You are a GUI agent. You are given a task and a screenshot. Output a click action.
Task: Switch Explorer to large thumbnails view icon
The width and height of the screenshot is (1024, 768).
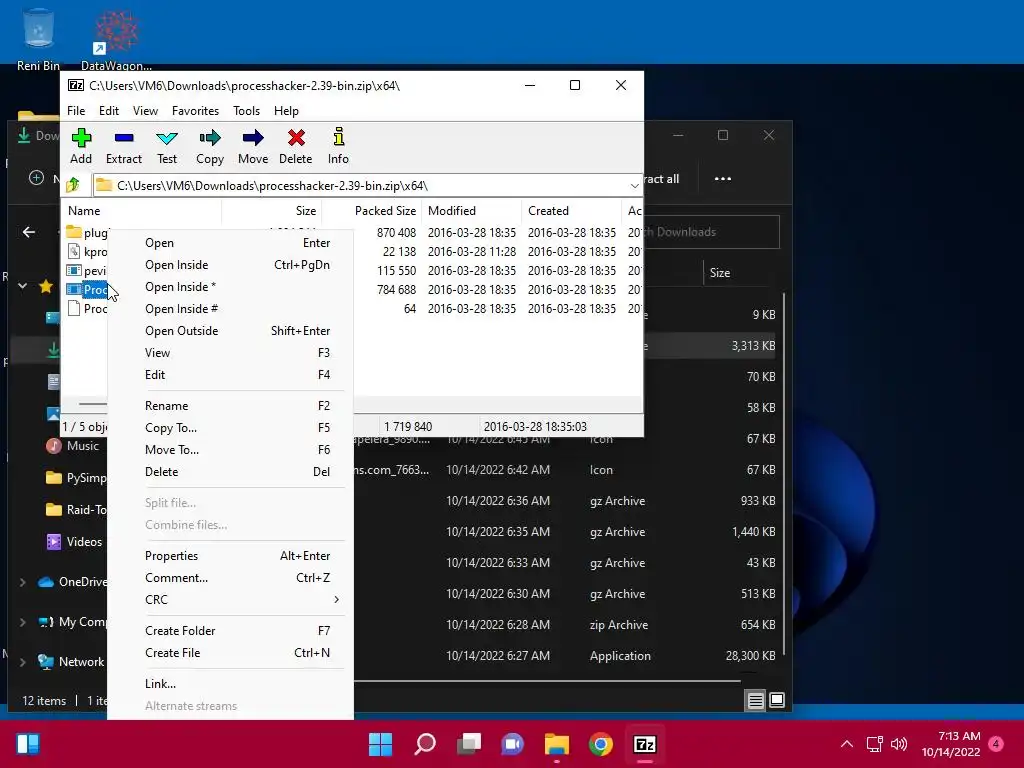(x=777, y=700)
